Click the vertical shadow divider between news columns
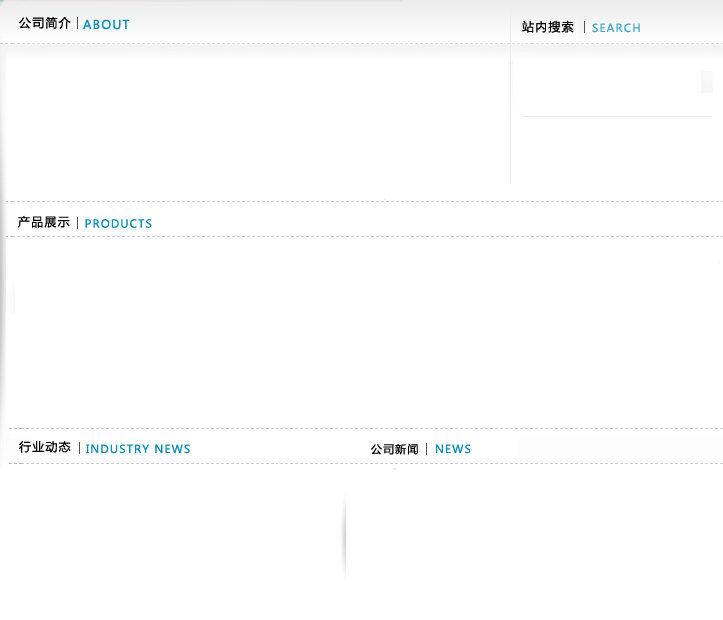 344,535
